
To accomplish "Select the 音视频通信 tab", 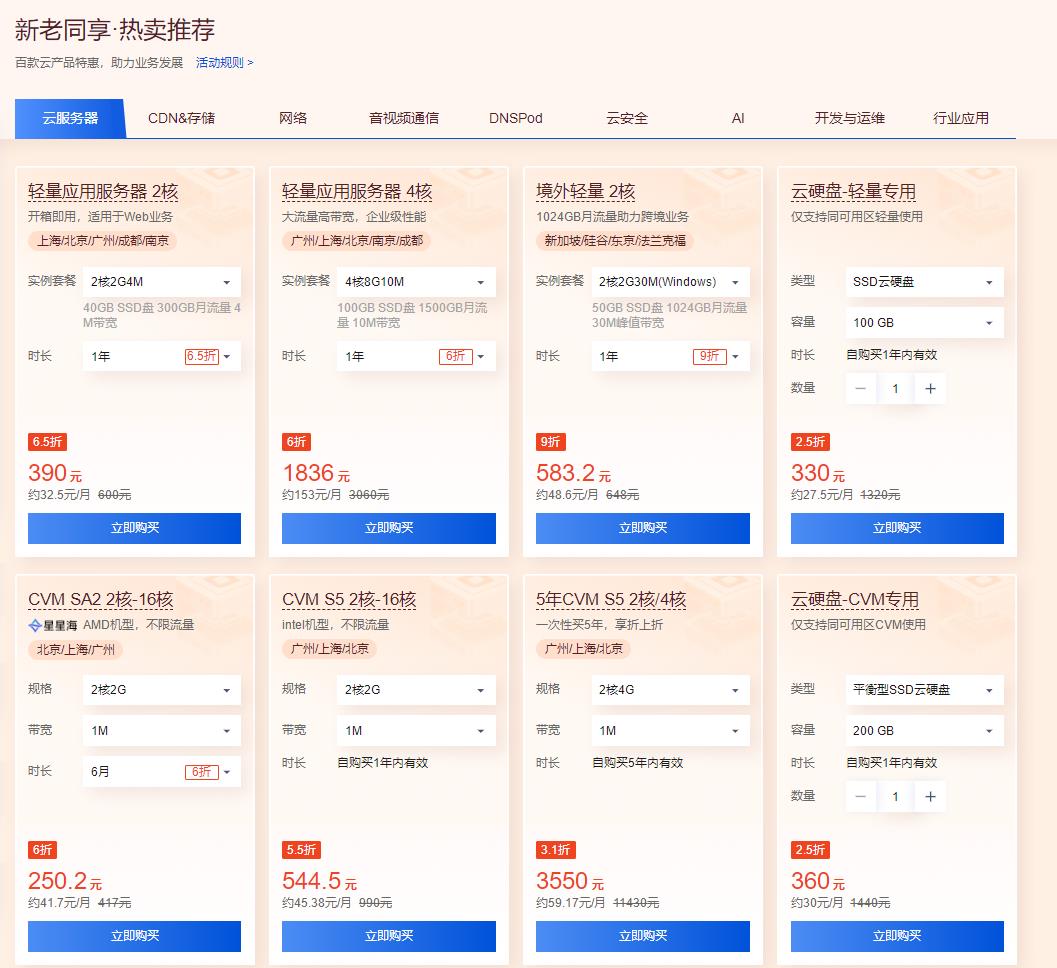I will pos(404,118).
